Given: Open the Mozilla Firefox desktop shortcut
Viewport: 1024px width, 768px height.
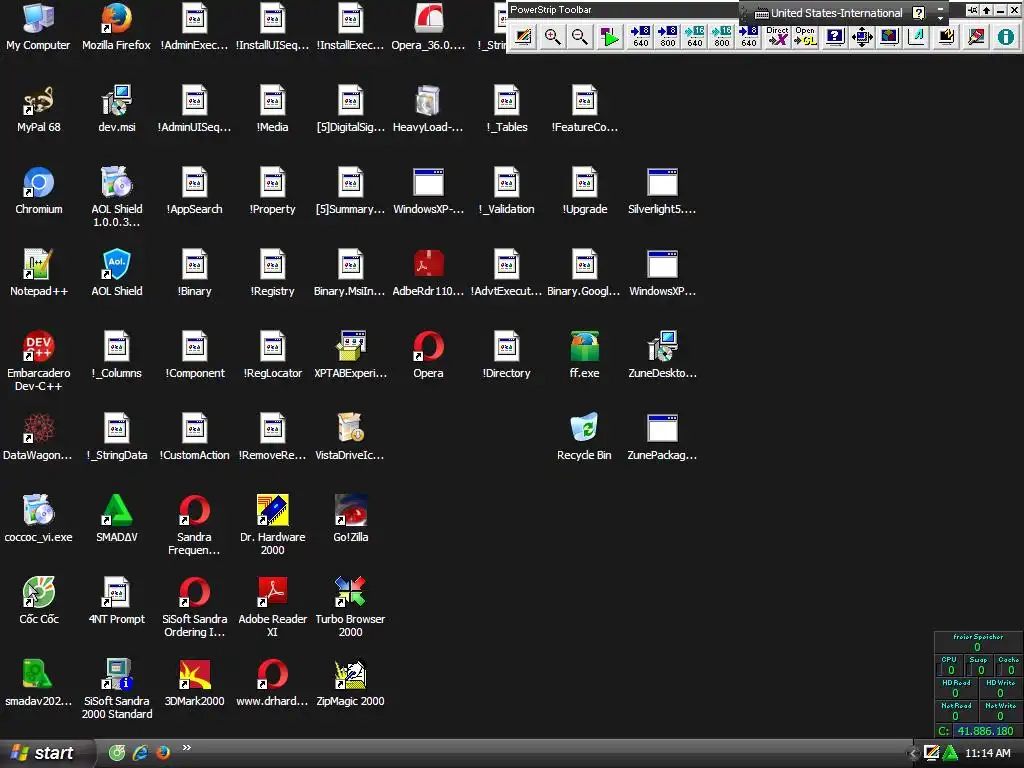Looking at the screenshot, I should click(116, 26).
